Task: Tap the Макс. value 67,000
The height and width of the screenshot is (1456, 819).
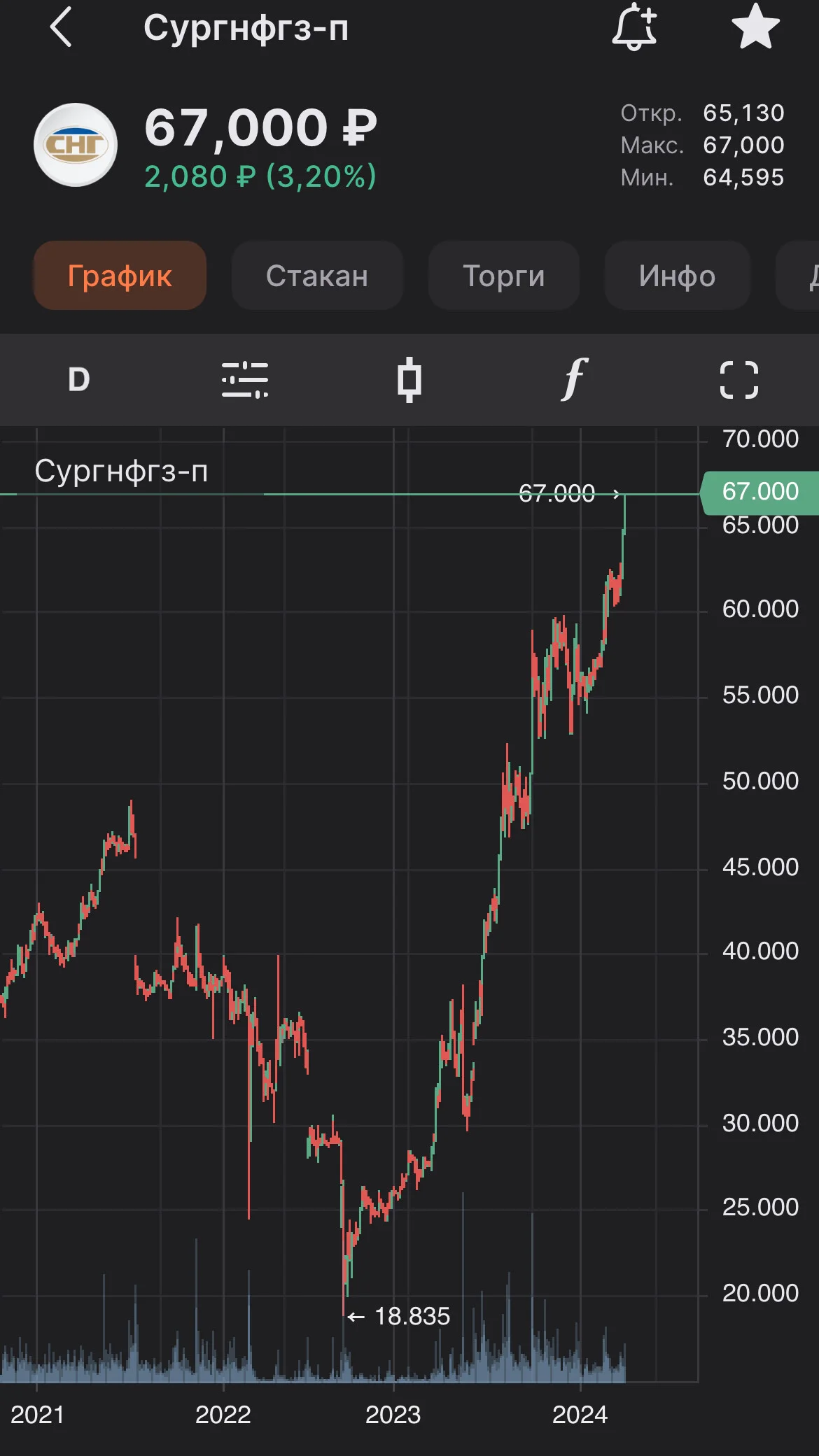Action: click(743, 146)
